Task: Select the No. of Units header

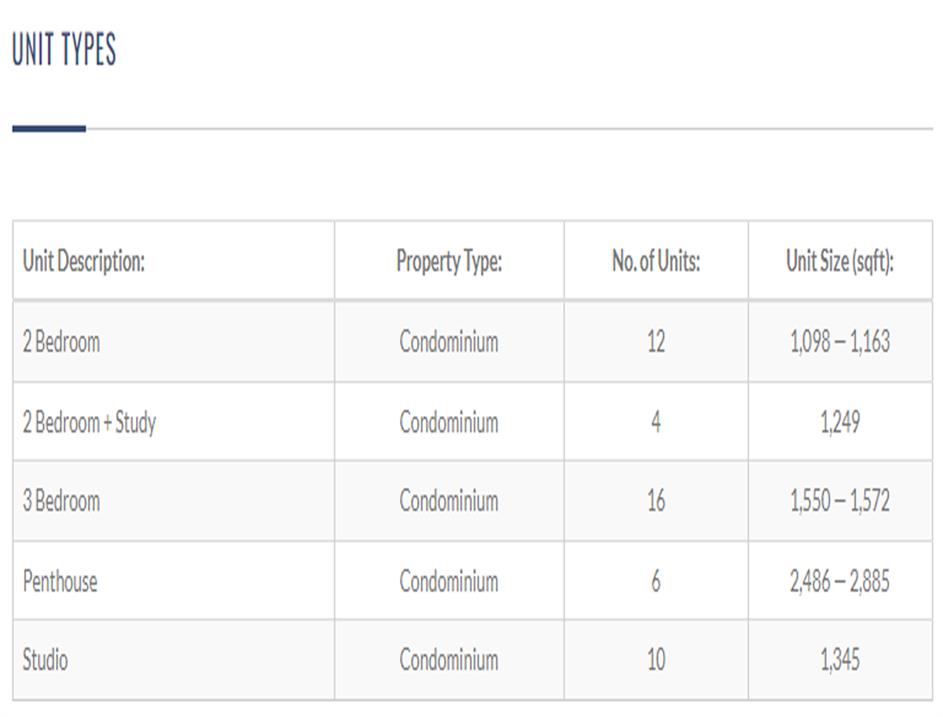Action: pos(656,262)
